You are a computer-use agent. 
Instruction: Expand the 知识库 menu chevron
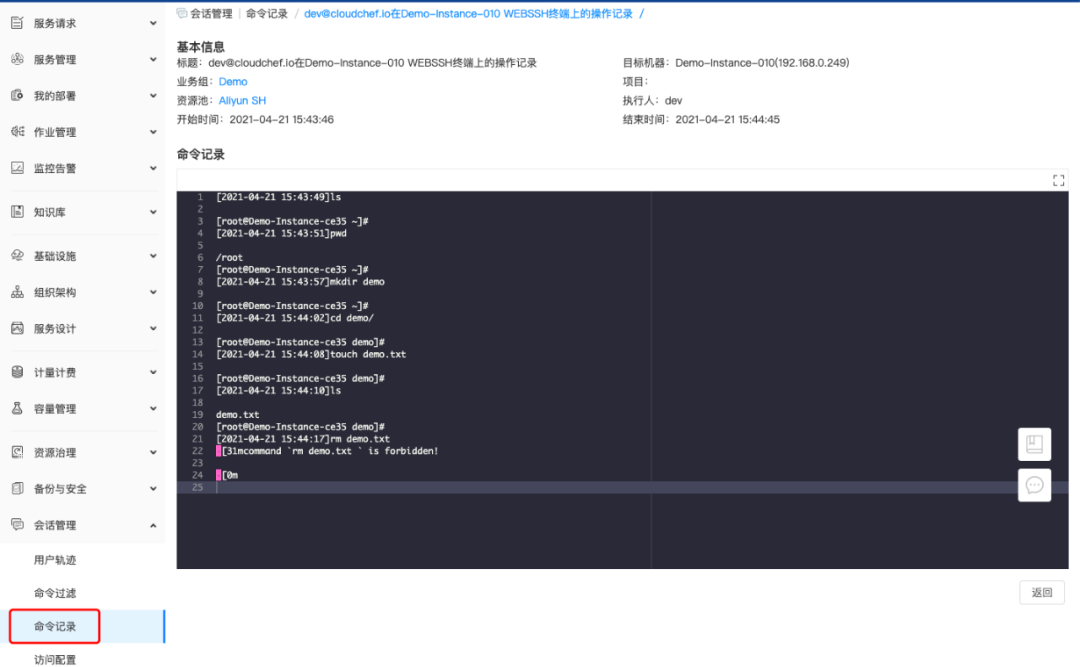coord(153,212)
